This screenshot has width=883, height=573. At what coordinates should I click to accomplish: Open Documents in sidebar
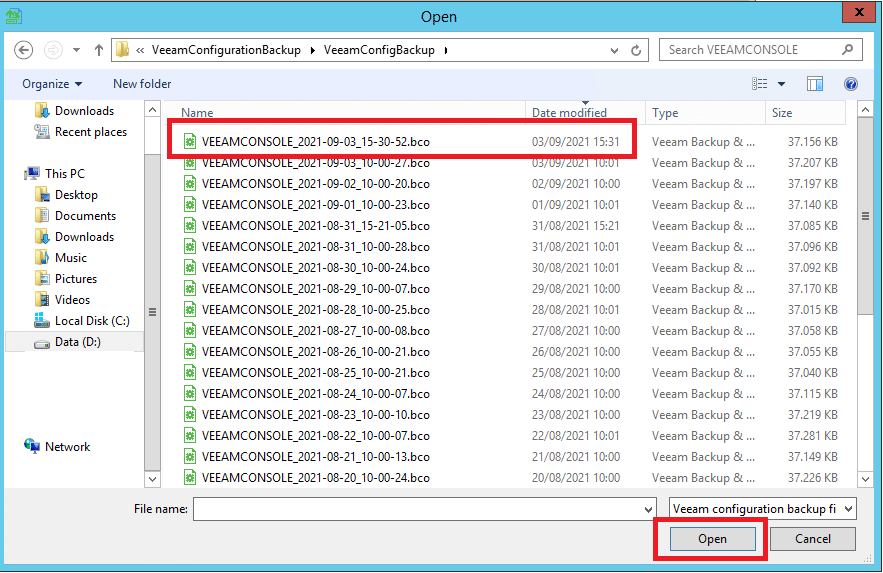click(85, 216)
